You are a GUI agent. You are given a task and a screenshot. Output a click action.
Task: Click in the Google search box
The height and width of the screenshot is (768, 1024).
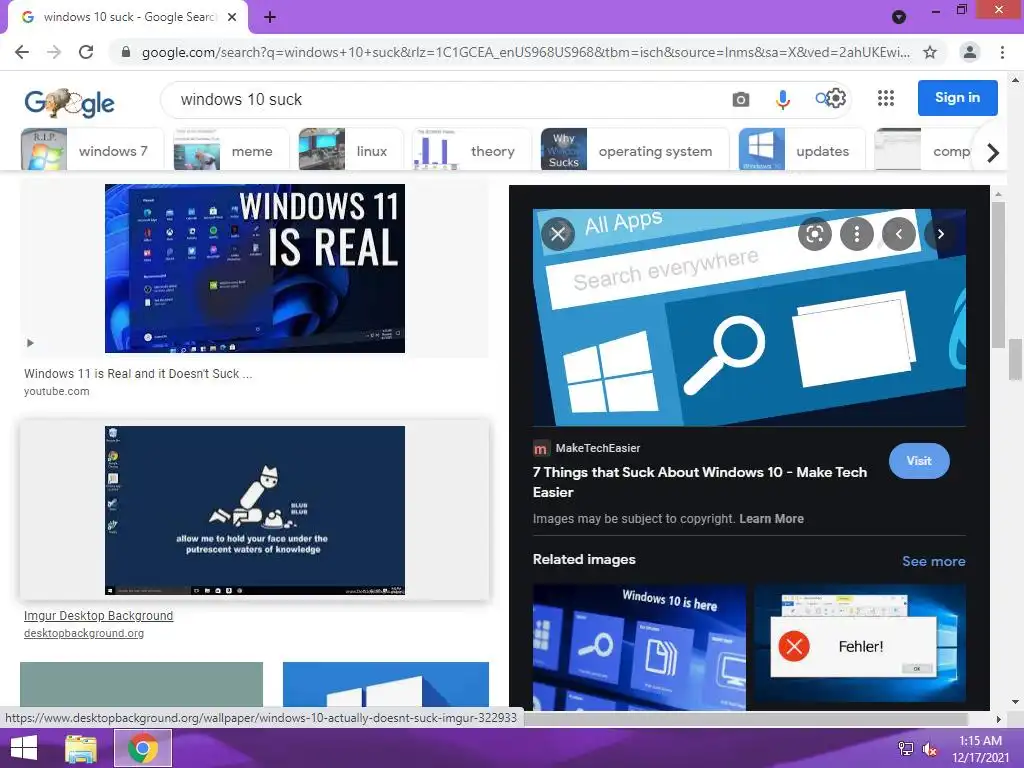(x=444, y=99)
